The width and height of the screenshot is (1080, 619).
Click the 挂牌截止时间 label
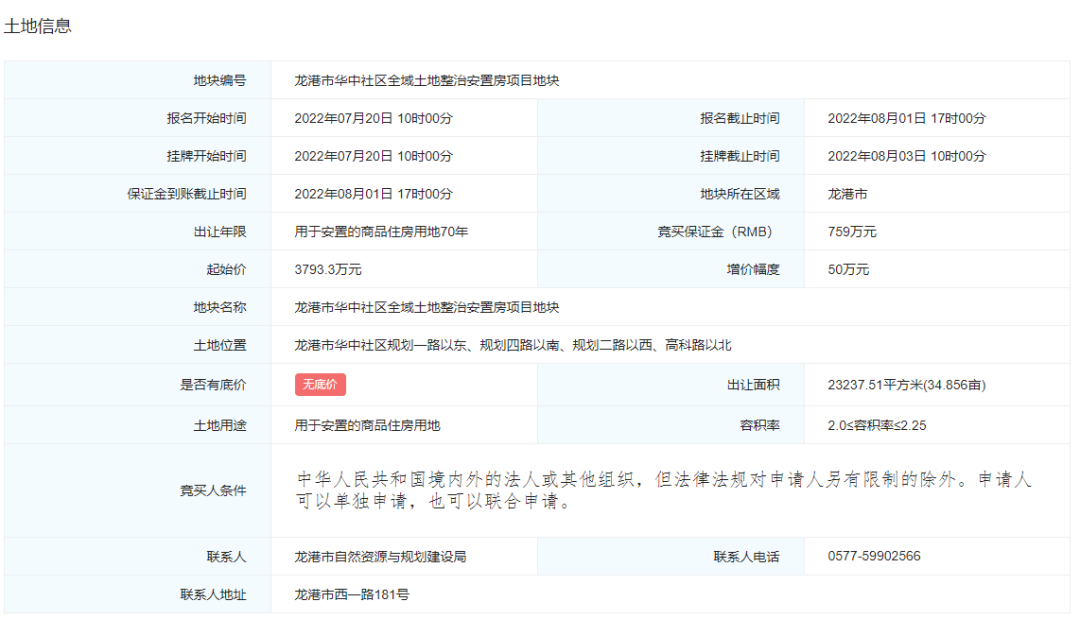click(740, 156)
